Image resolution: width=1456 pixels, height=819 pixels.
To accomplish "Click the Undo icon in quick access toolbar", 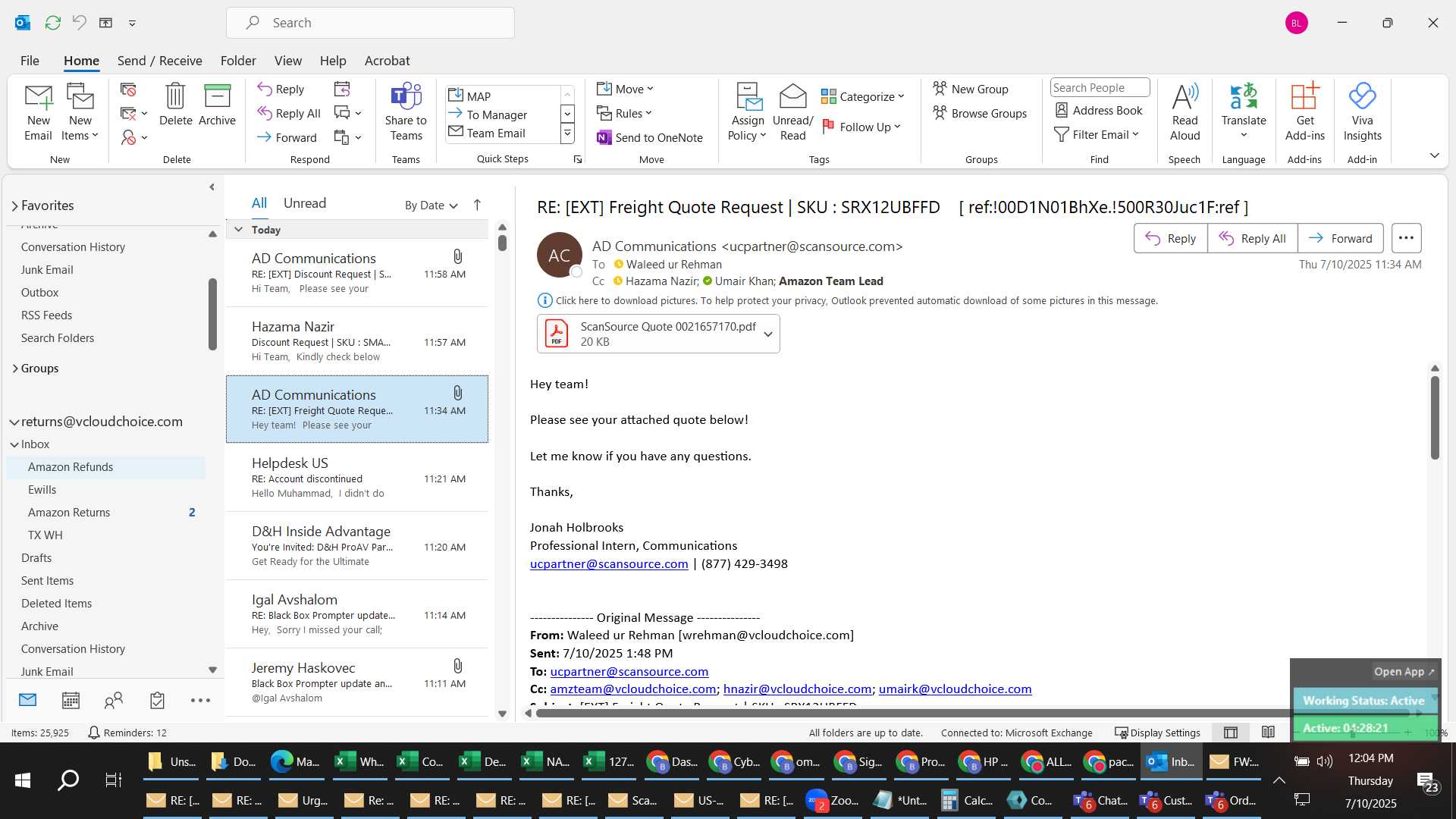I will point(79,23).
